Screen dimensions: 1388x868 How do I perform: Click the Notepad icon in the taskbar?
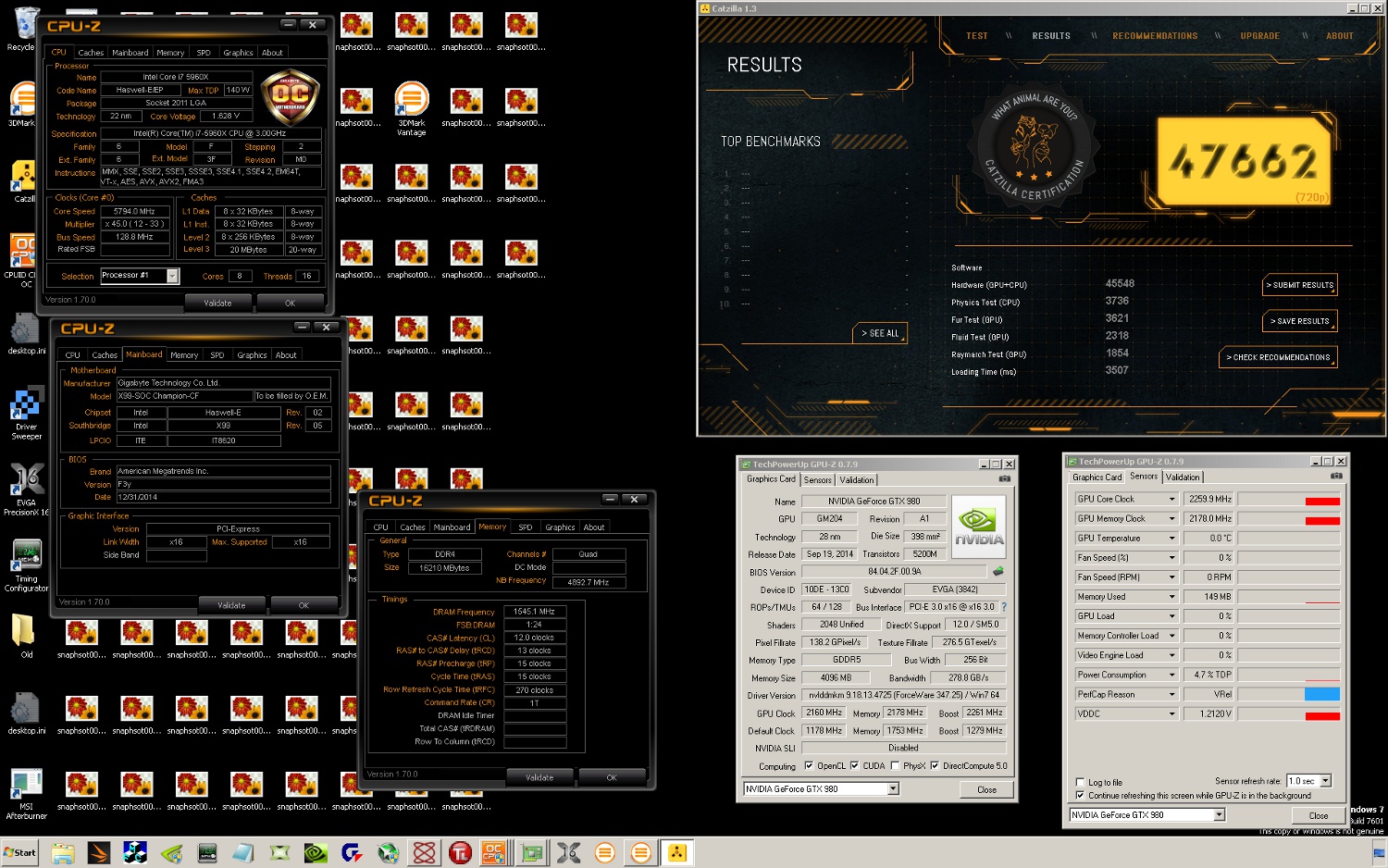[242, 852]
